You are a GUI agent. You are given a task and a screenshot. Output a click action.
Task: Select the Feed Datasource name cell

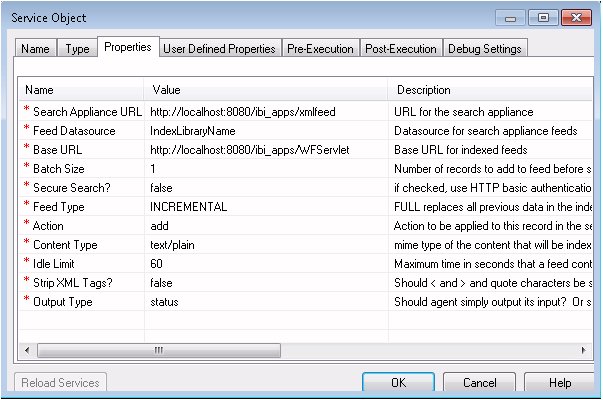point(82,131)
